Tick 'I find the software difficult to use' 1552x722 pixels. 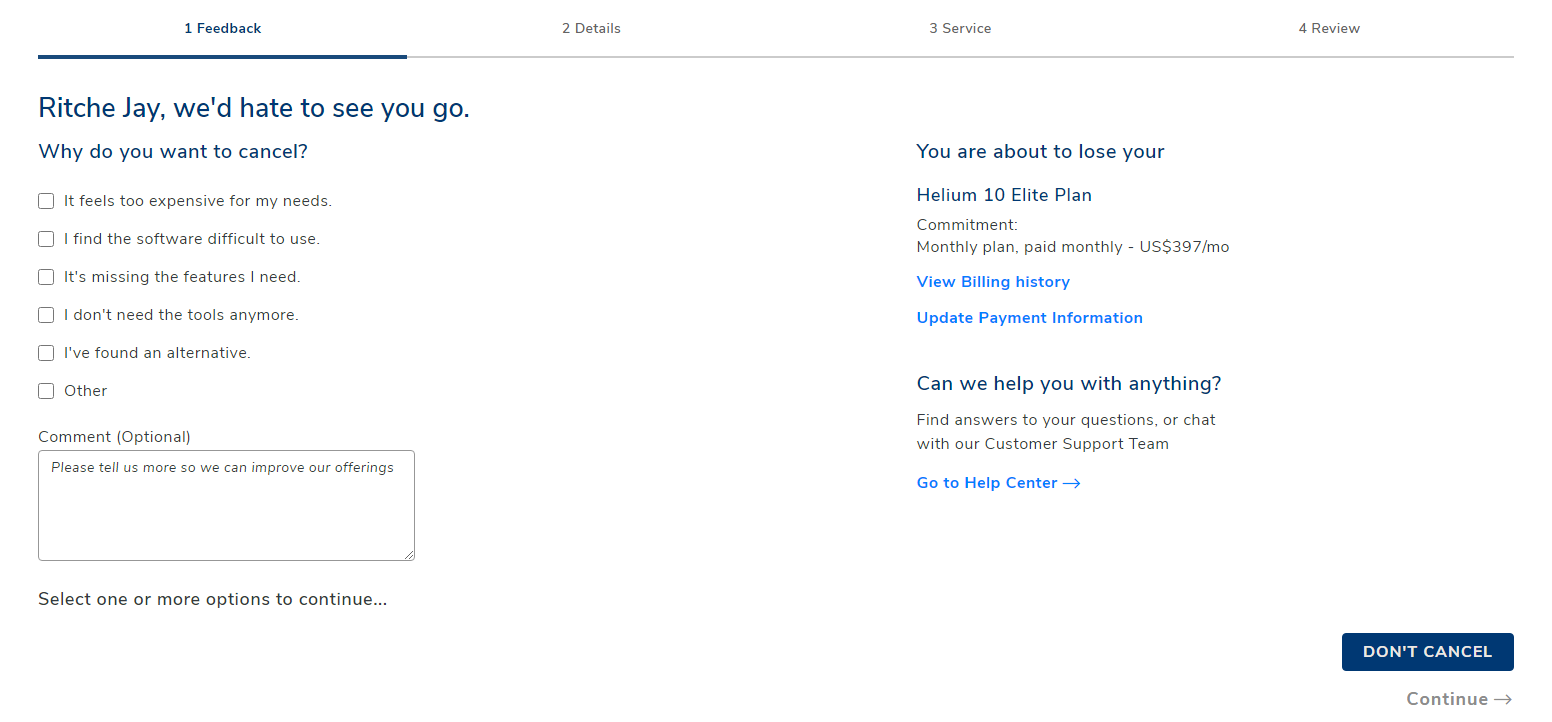coord(46,239)
